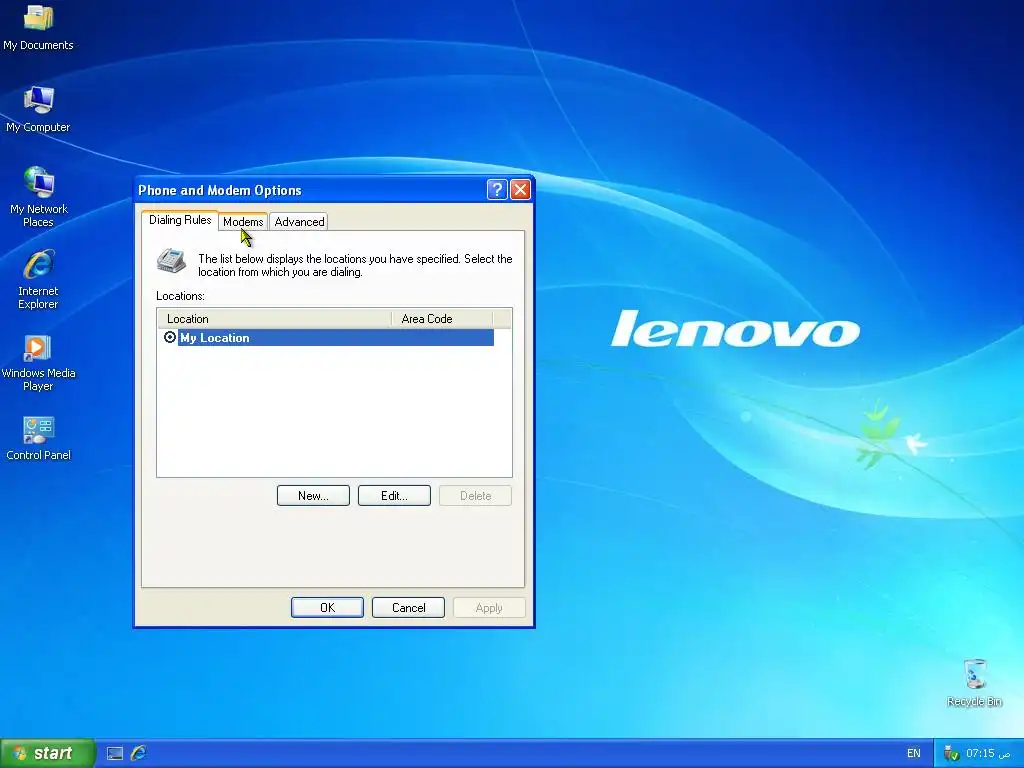Open Control Panel desktop icon
1024x768 pixels.
pyautogui.click(x=39, y=438)
